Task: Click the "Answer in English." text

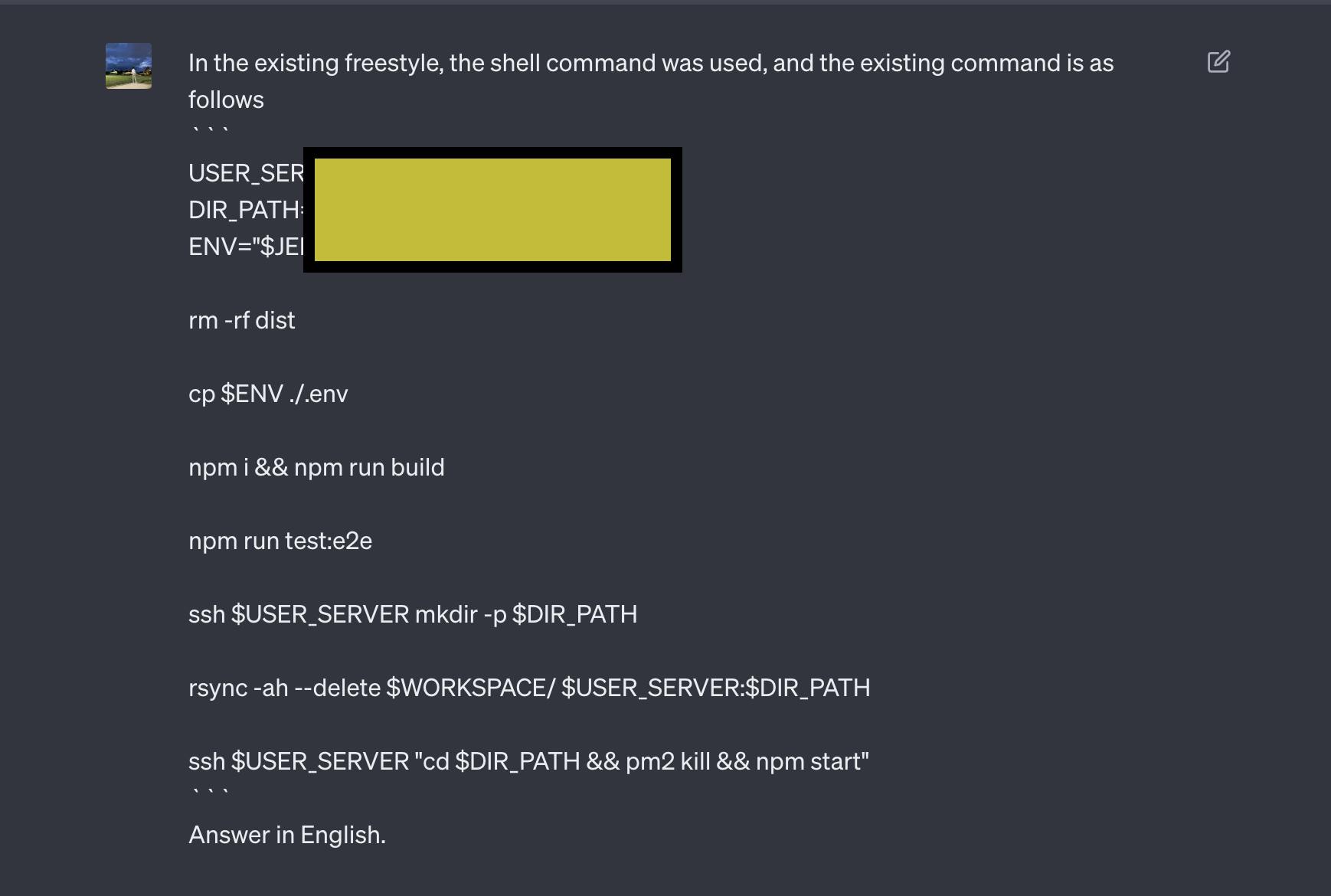Action: (x=287, y=835)
